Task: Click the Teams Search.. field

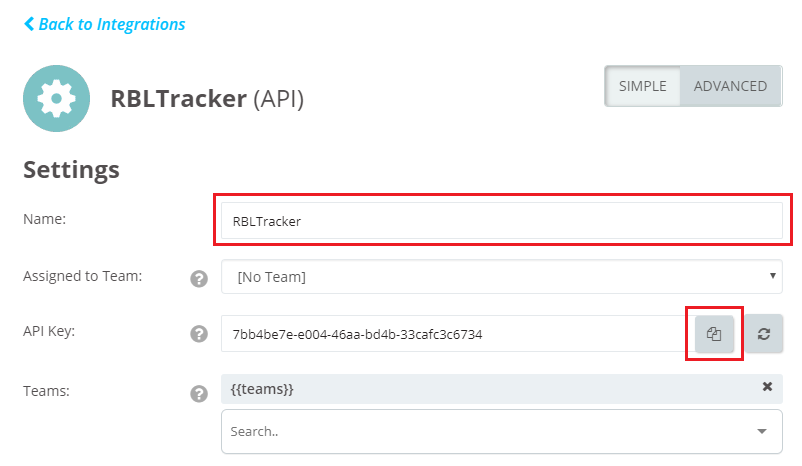Action: [502, 431]
